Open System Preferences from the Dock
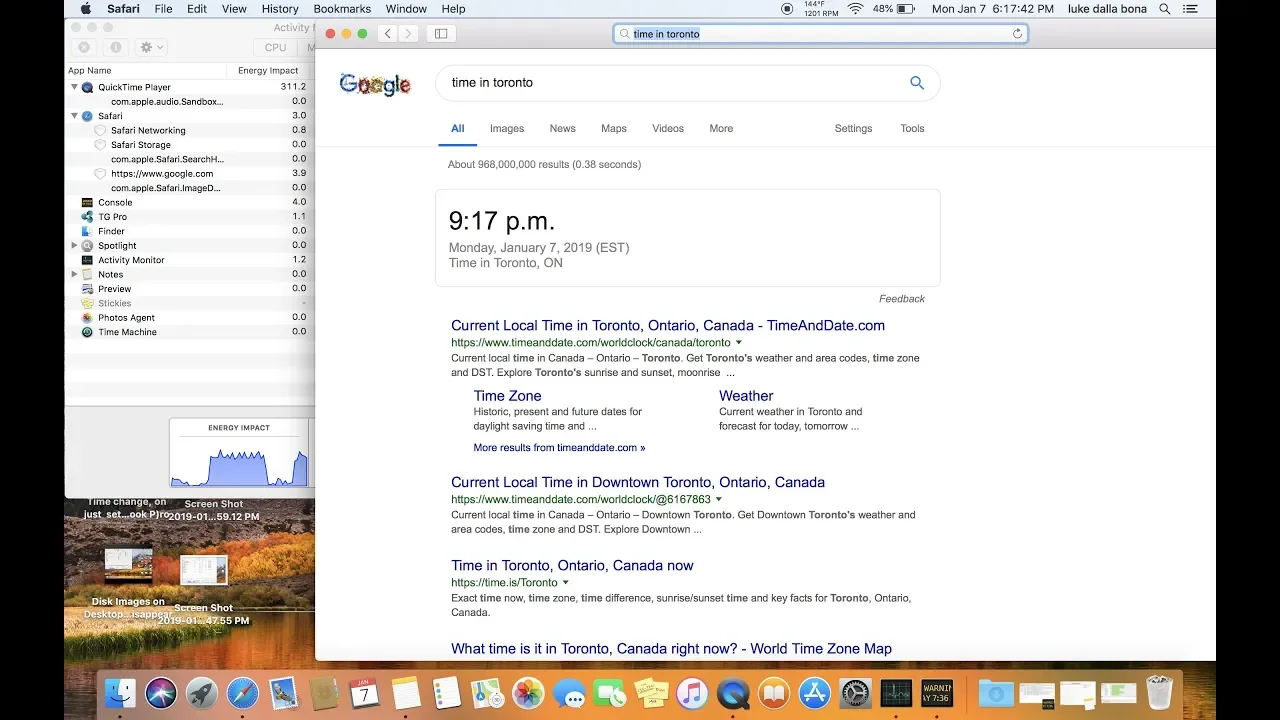1280x720 pixels. [855, 693]
